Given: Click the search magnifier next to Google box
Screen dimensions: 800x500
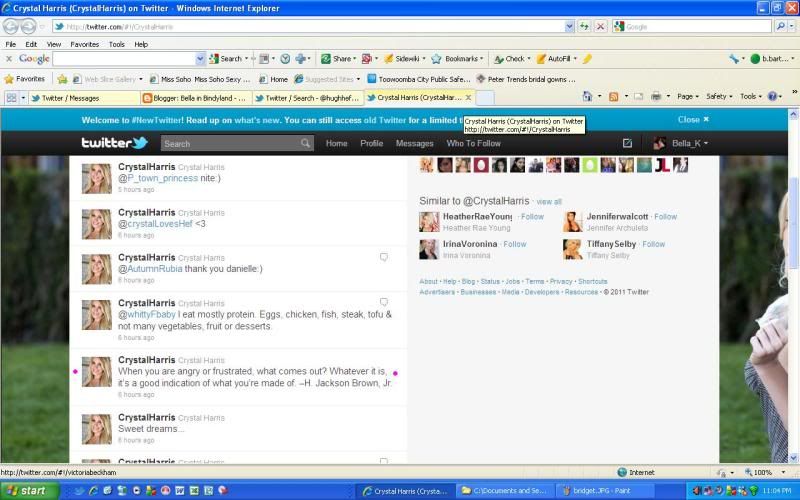Looking at the screenshot, I should point(780,27).
